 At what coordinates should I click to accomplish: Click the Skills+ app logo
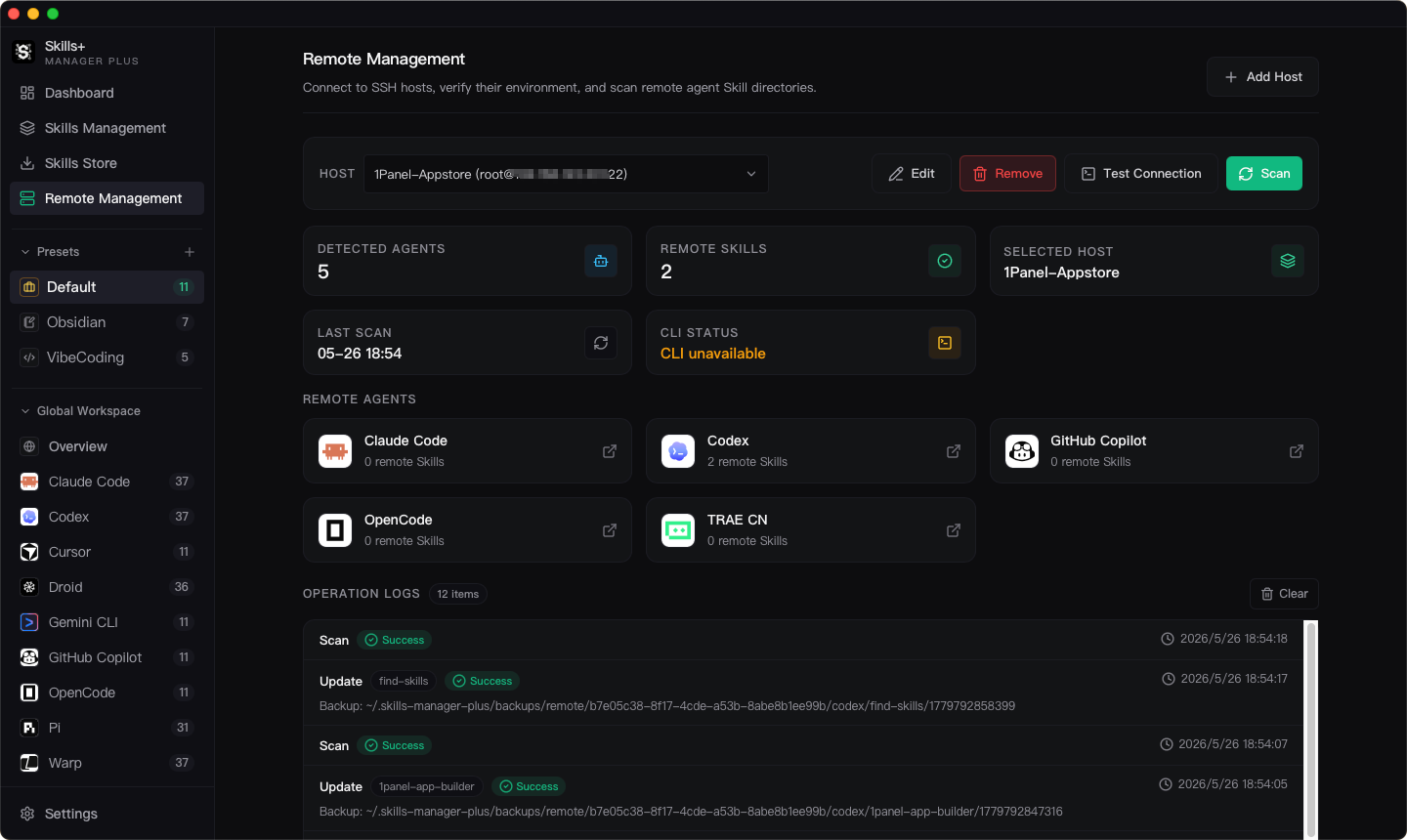point(23,52)
